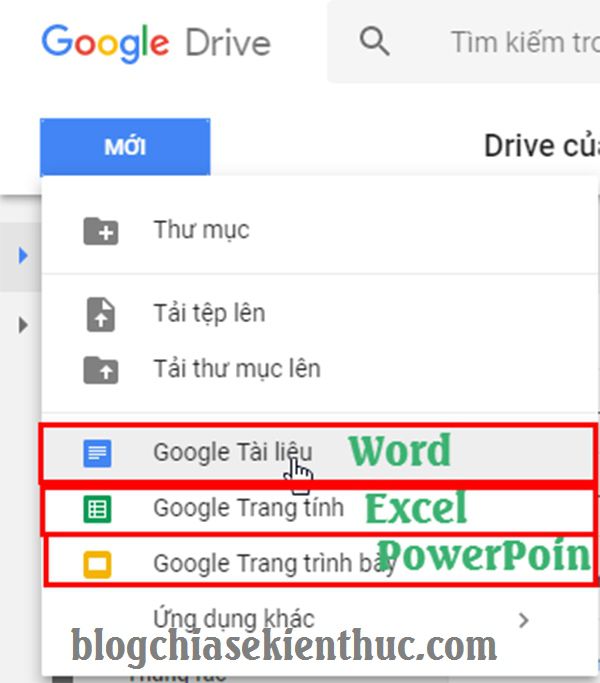Choose Tải tệp lên from menu

(320, 314)
